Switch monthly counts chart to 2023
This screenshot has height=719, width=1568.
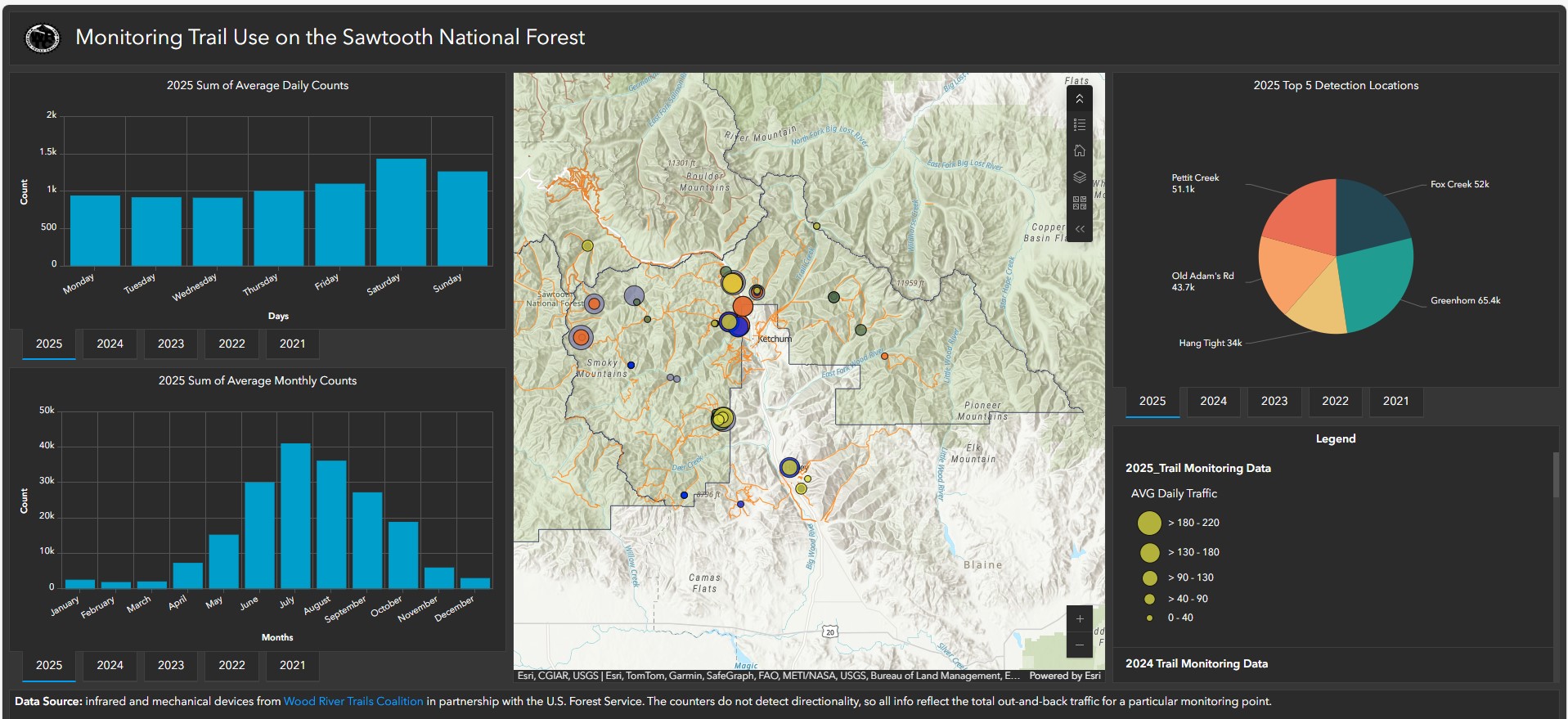tap(171, 665)
